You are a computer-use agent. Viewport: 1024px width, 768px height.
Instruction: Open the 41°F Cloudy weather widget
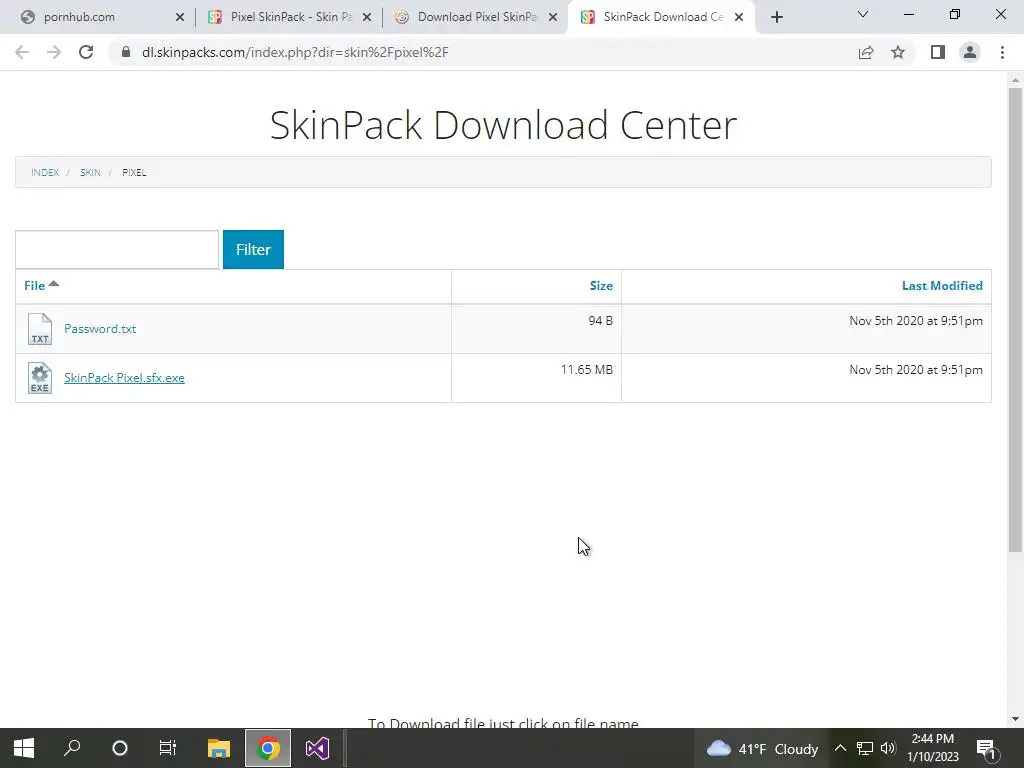(x=762, y=748)
